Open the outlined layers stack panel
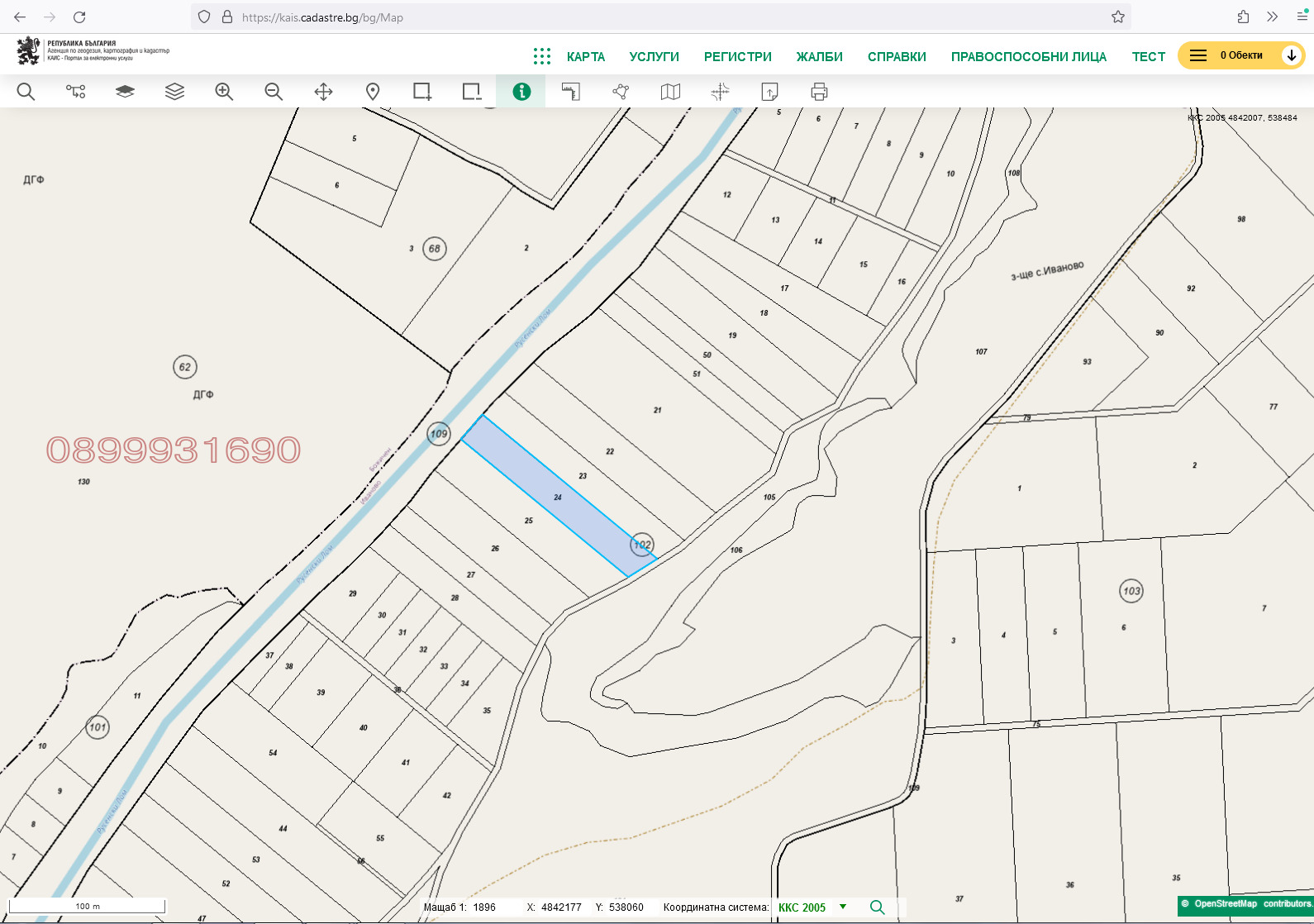Image resolution: width=1314 pixels, height=924 pixels. click(x=174, y=92)
